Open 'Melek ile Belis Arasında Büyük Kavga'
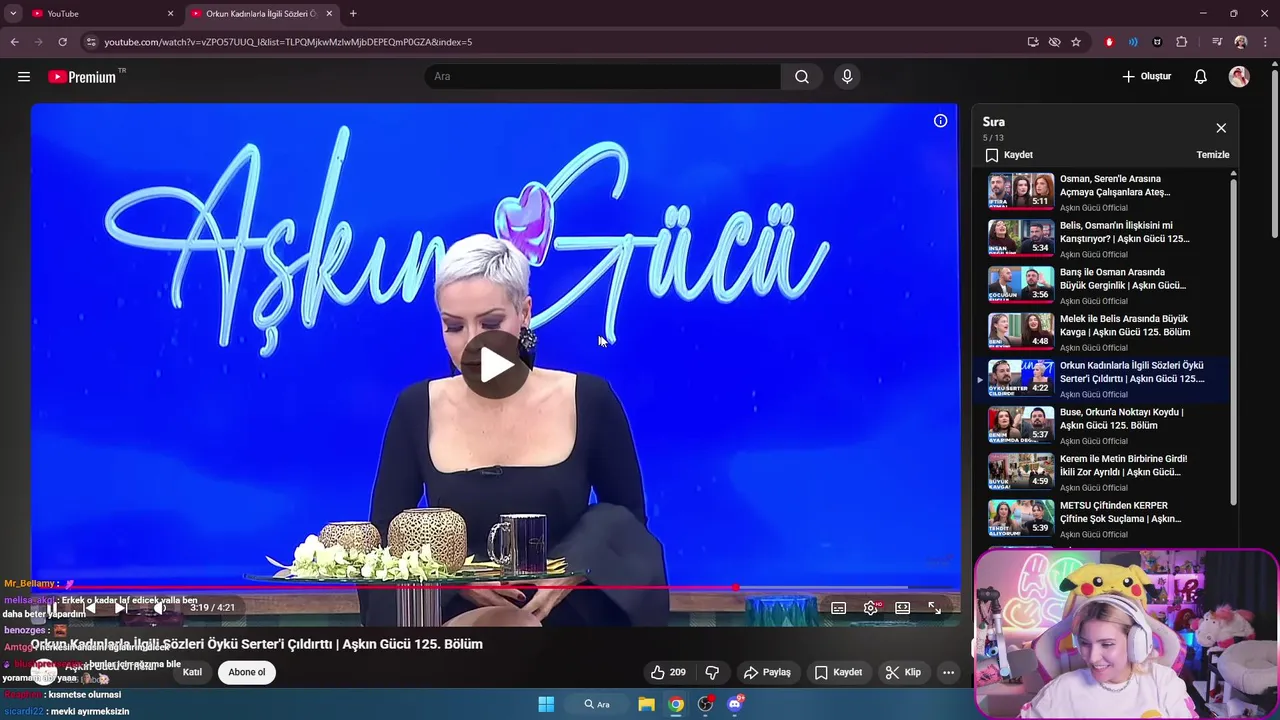Screen dimensions: 1280x720 pyautogui.click(x=1107, y=332)
